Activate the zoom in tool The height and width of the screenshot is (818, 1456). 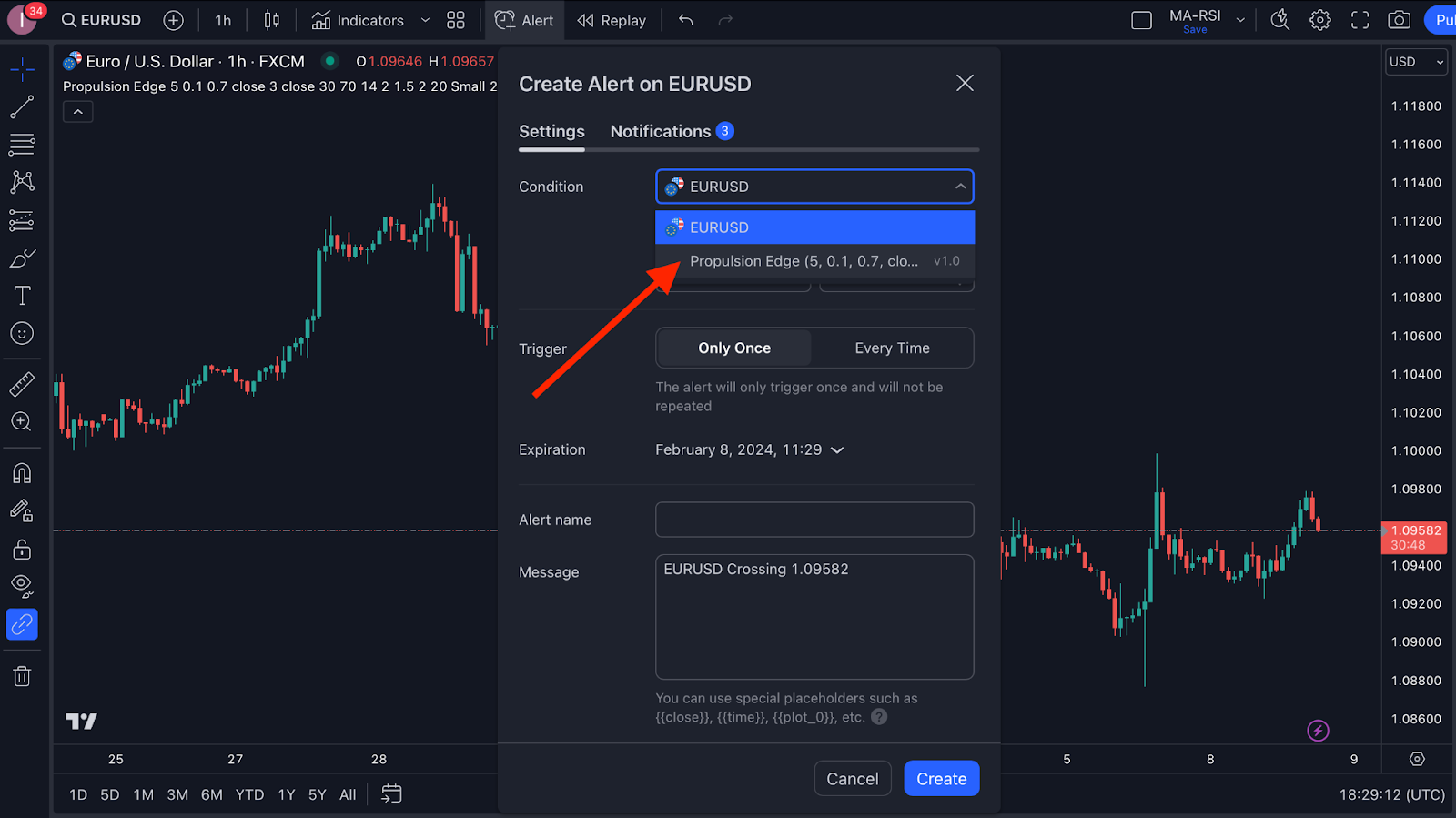pyautogui.click(x=22, y=422)
